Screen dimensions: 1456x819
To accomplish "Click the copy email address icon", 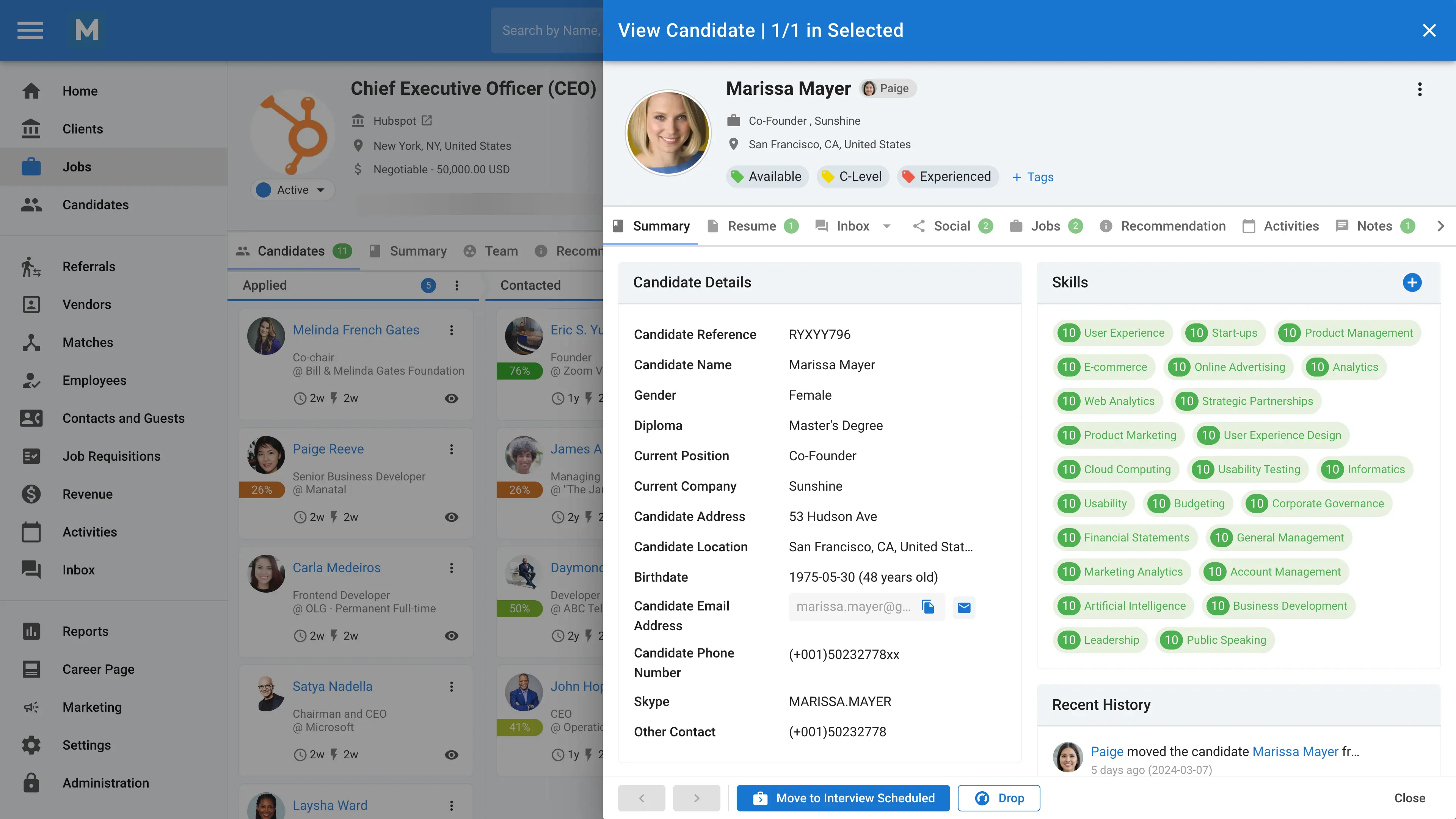I will click(x=928, y=607).
